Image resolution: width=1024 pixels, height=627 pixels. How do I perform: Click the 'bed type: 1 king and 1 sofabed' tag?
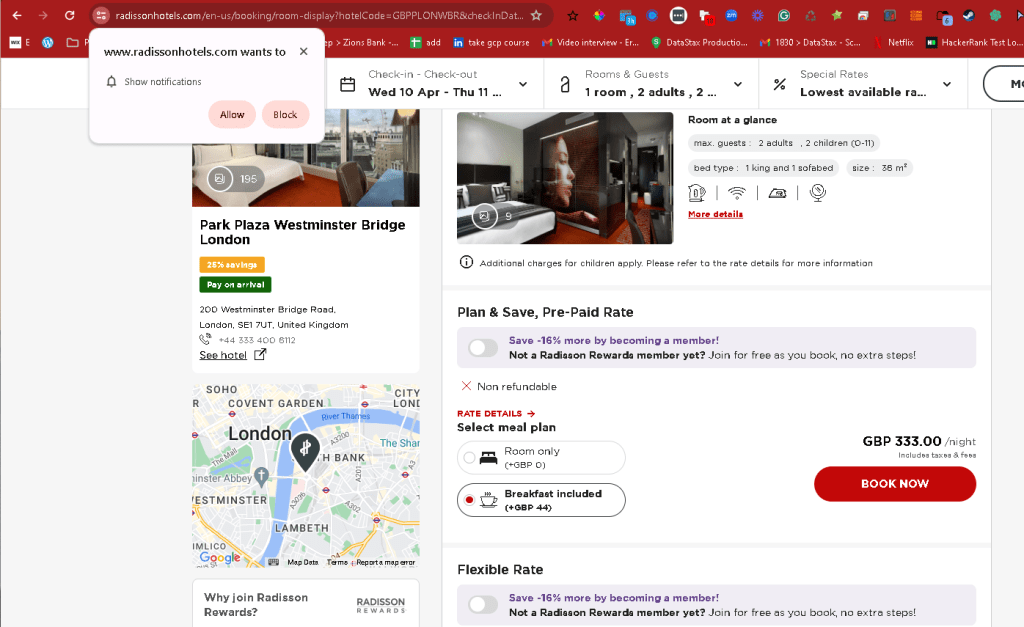coord(763,168)
